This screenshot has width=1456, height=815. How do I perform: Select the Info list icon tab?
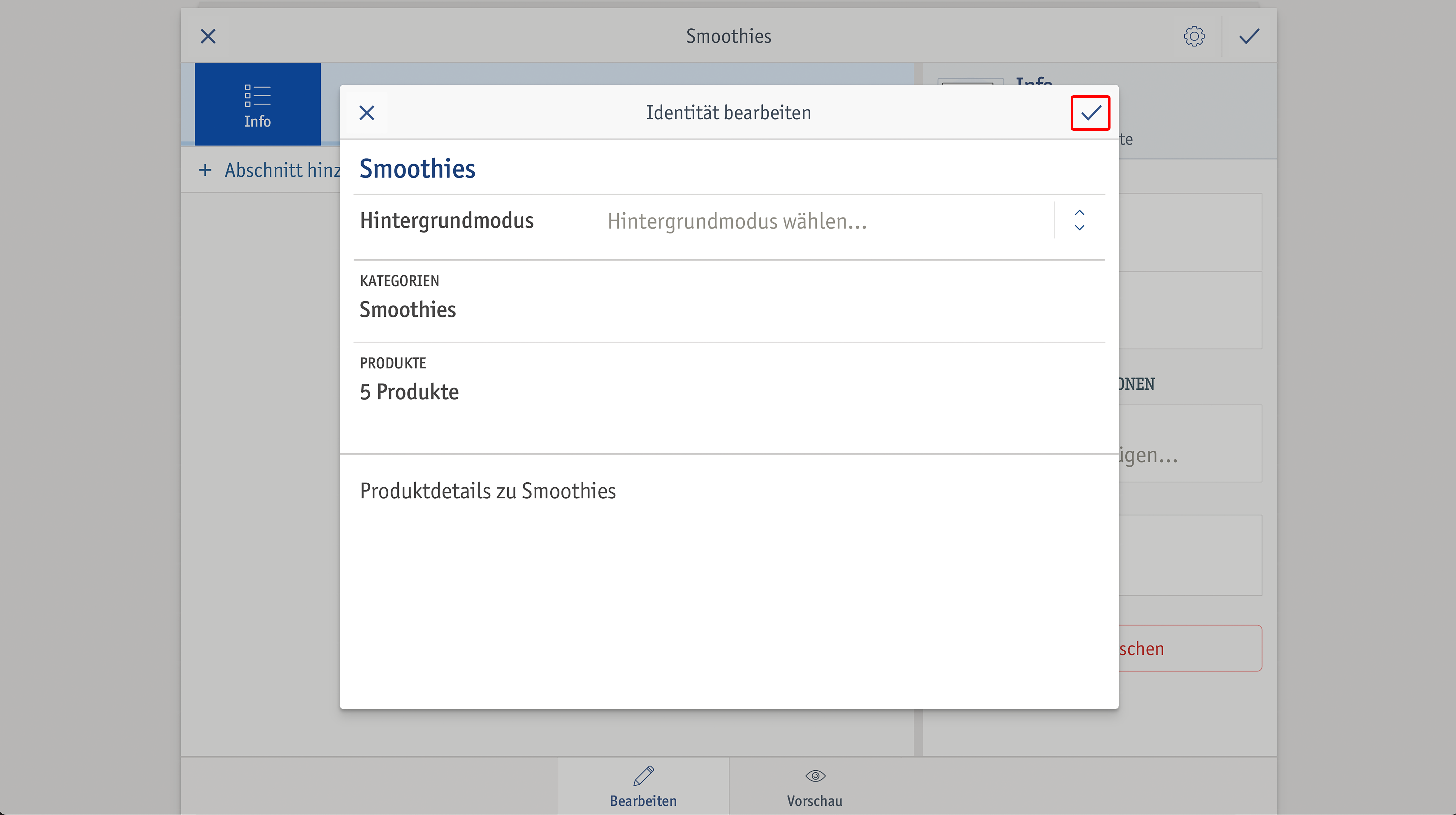coord(258,105)
